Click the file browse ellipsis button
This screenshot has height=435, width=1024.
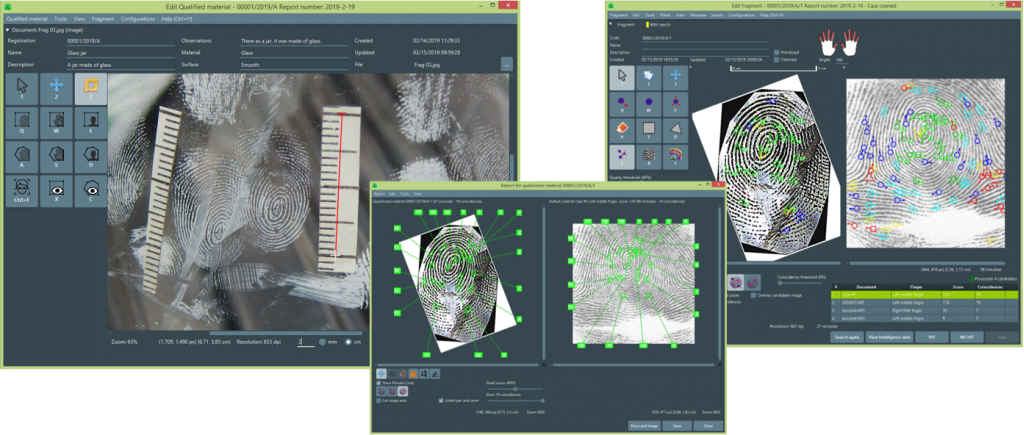click(507, 64)
